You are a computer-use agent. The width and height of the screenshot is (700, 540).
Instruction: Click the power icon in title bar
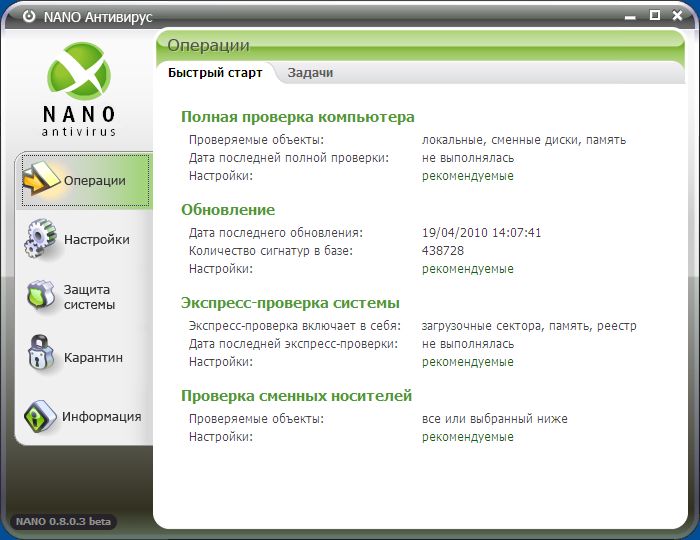point(29,17)
